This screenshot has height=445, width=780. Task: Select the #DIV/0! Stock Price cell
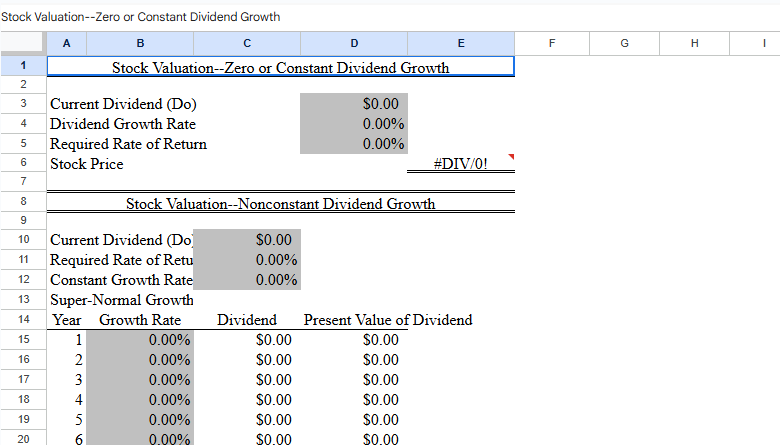[x=460, y=164]
